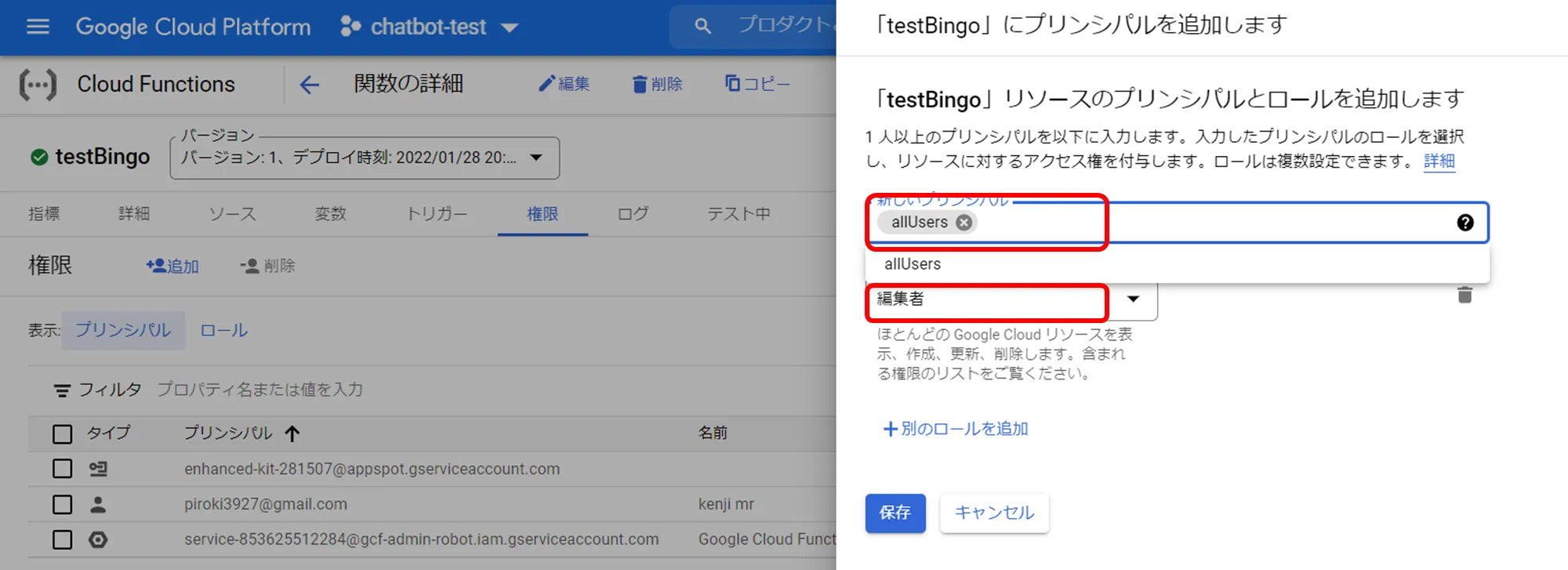Go back with the left arrow icon
The image size is (1568, 570).
tap(310, 85)
